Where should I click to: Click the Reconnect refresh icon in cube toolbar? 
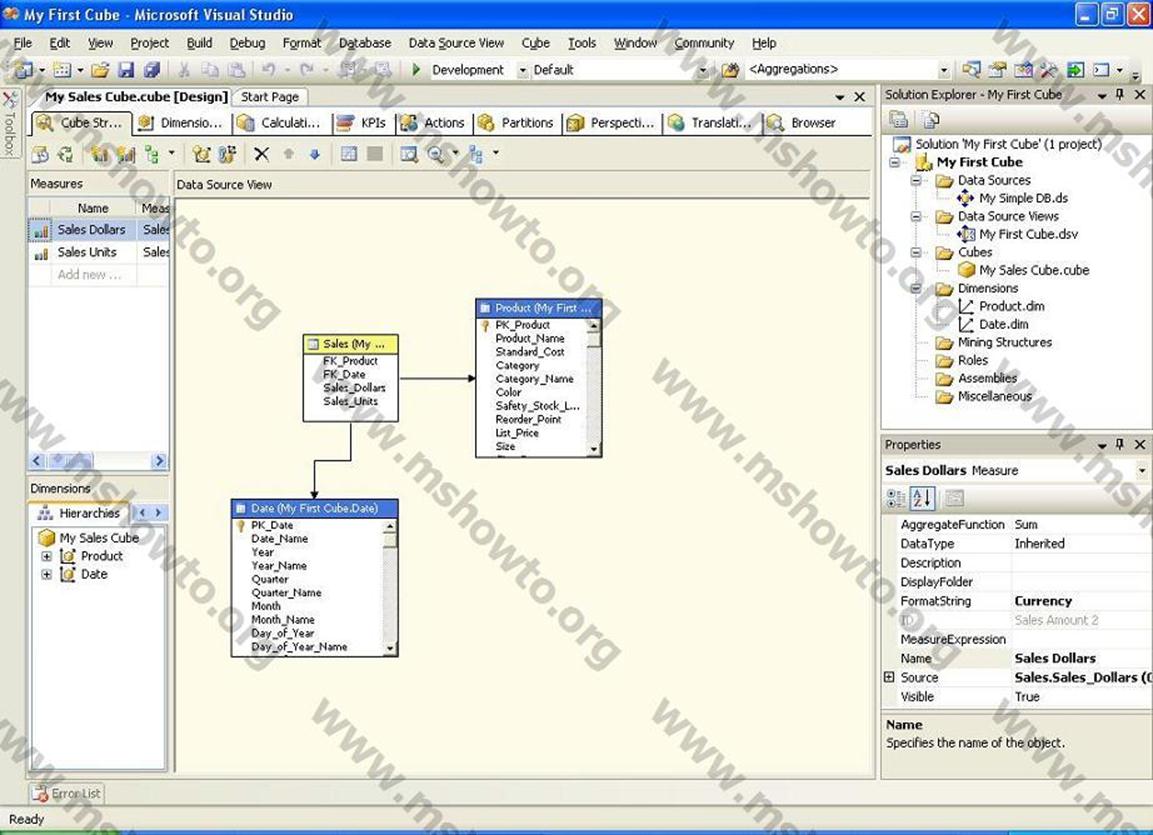(x=65, y=154)
